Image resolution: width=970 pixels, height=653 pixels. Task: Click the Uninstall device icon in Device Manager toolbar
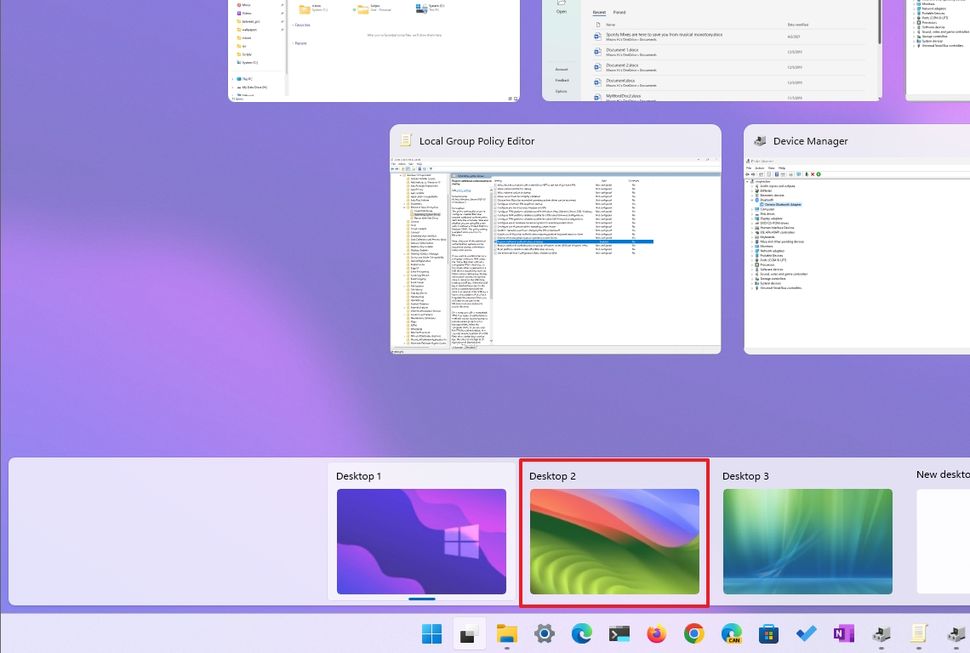[x=812, y=174]
